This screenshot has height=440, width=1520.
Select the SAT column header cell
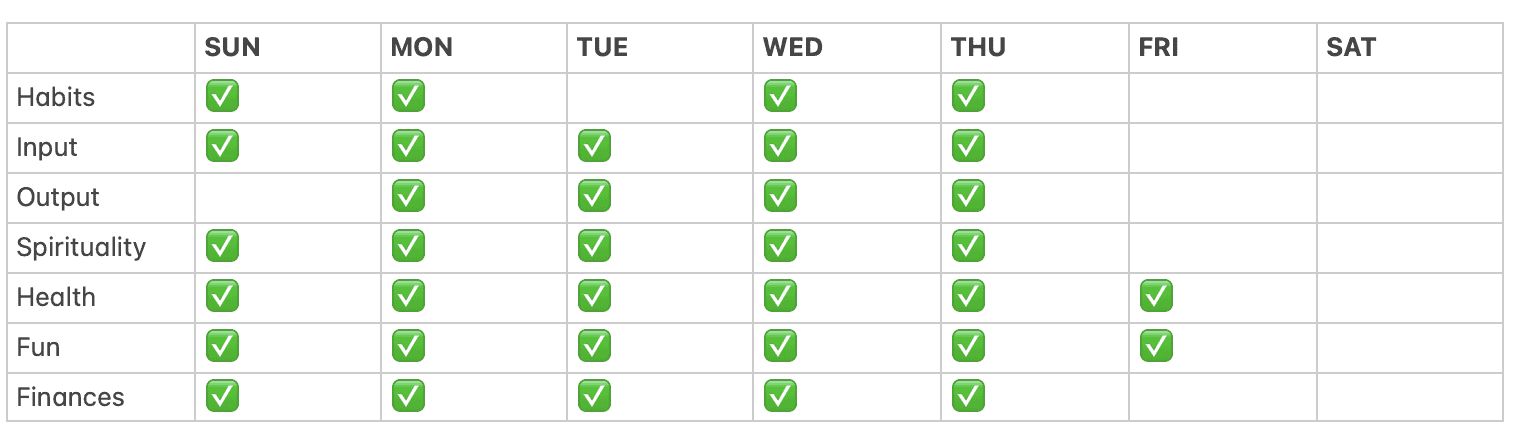tap(1410, 47)
